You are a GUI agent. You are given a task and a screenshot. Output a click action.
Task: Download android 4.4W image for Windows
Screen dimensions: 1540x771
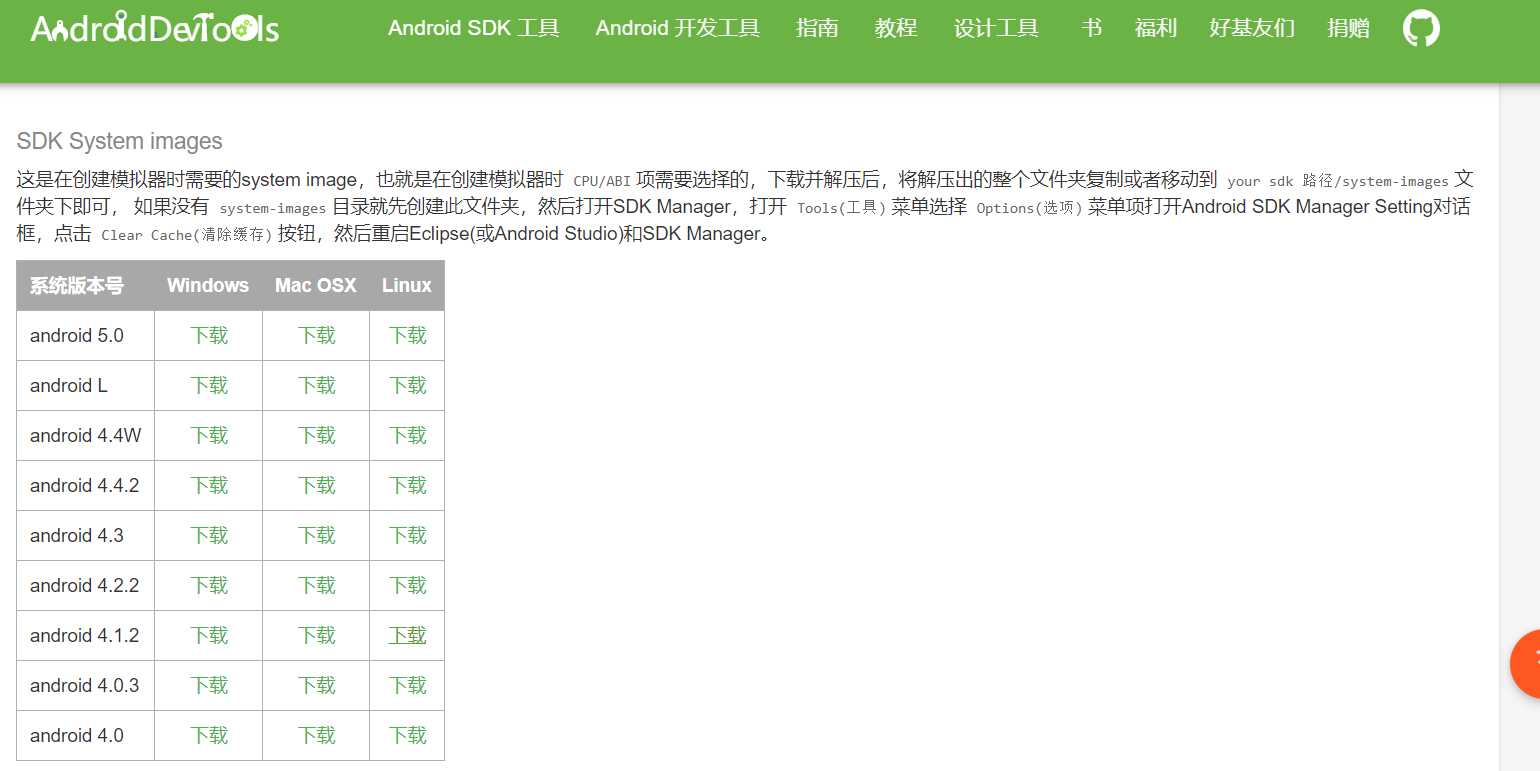tap(209, 435)
